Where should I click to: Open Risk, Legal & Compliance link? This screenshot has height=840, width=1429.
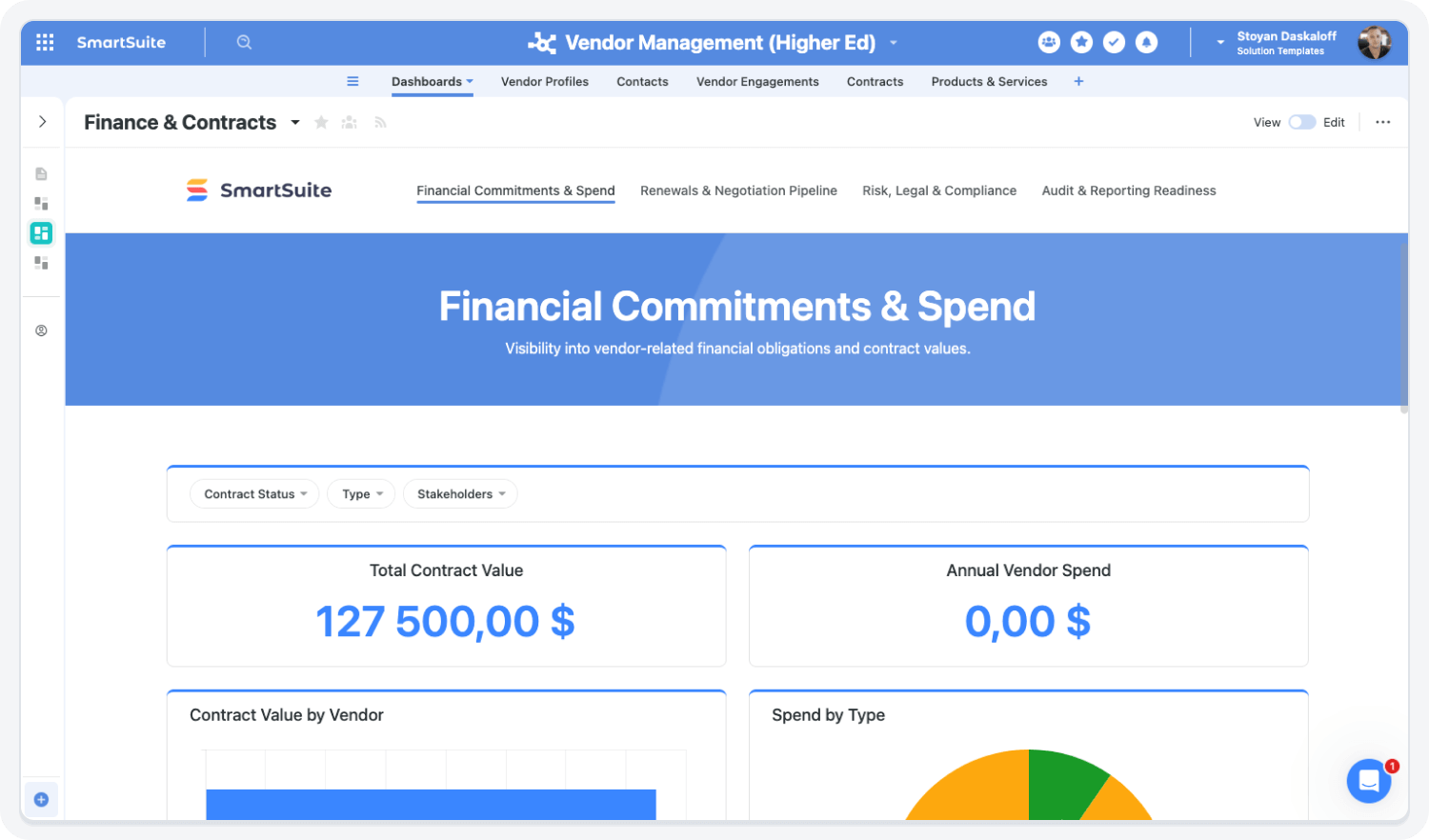point(939,190)
